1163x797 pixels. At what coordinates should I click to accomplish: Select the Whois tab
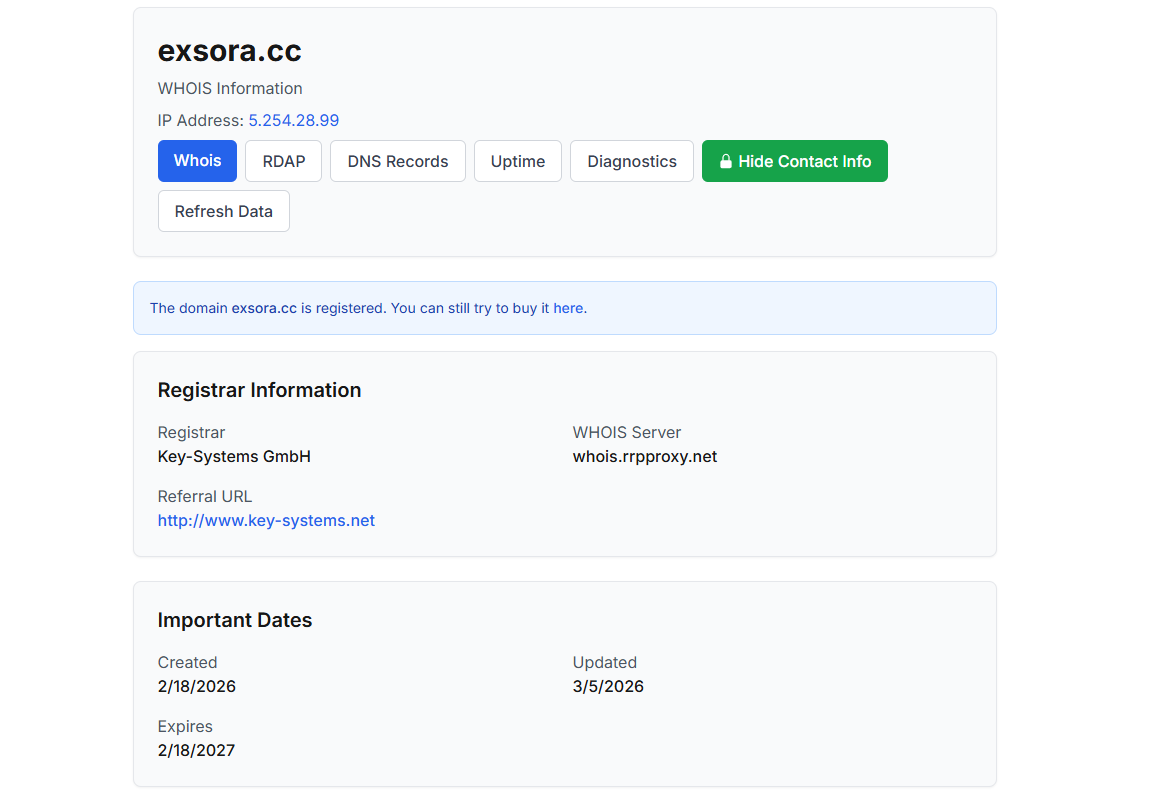point(197,161)
